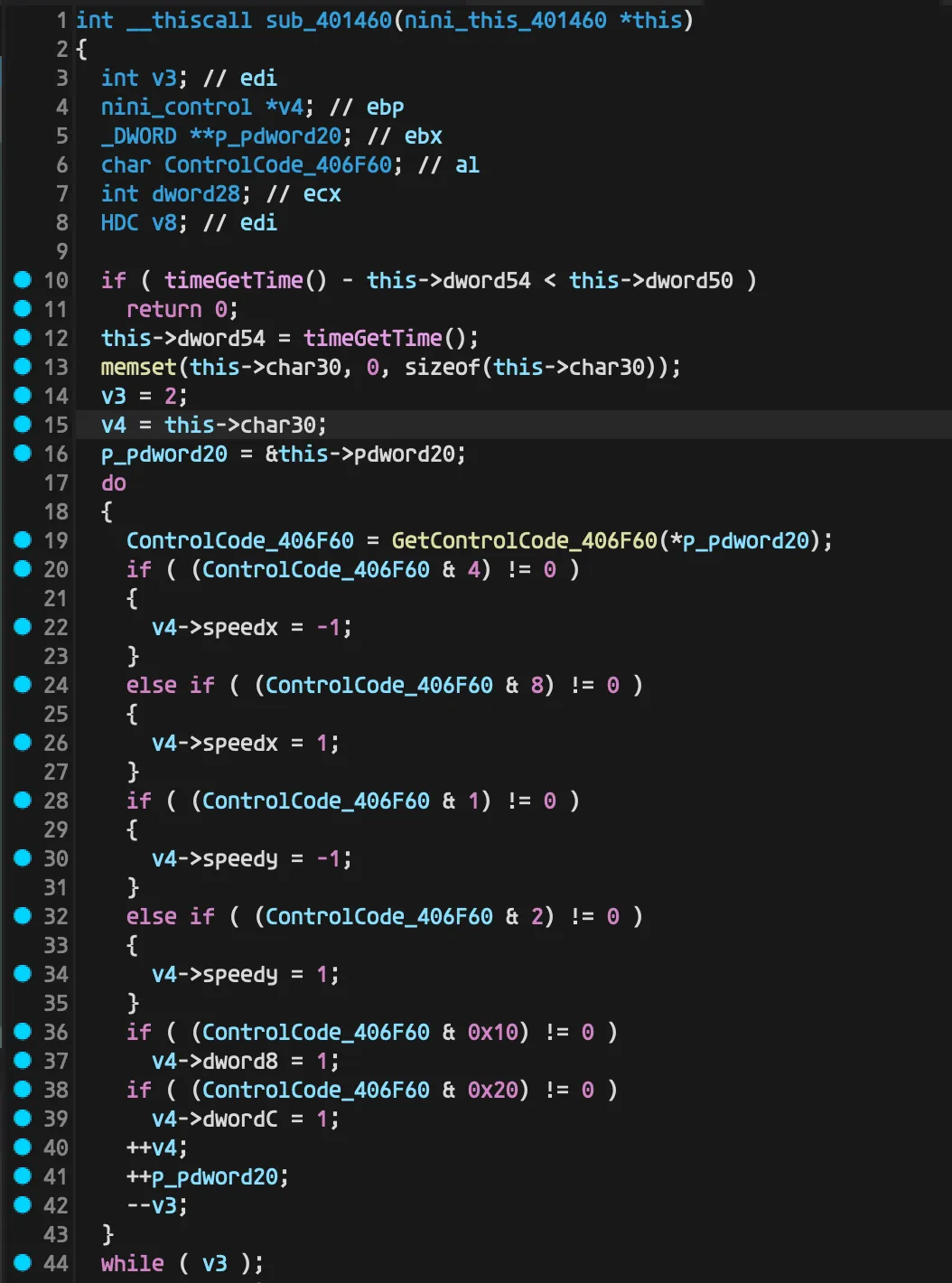Click line number 9 in the gutter
The width and height of the screenshot is (952, 1283).
coord(62,251)
